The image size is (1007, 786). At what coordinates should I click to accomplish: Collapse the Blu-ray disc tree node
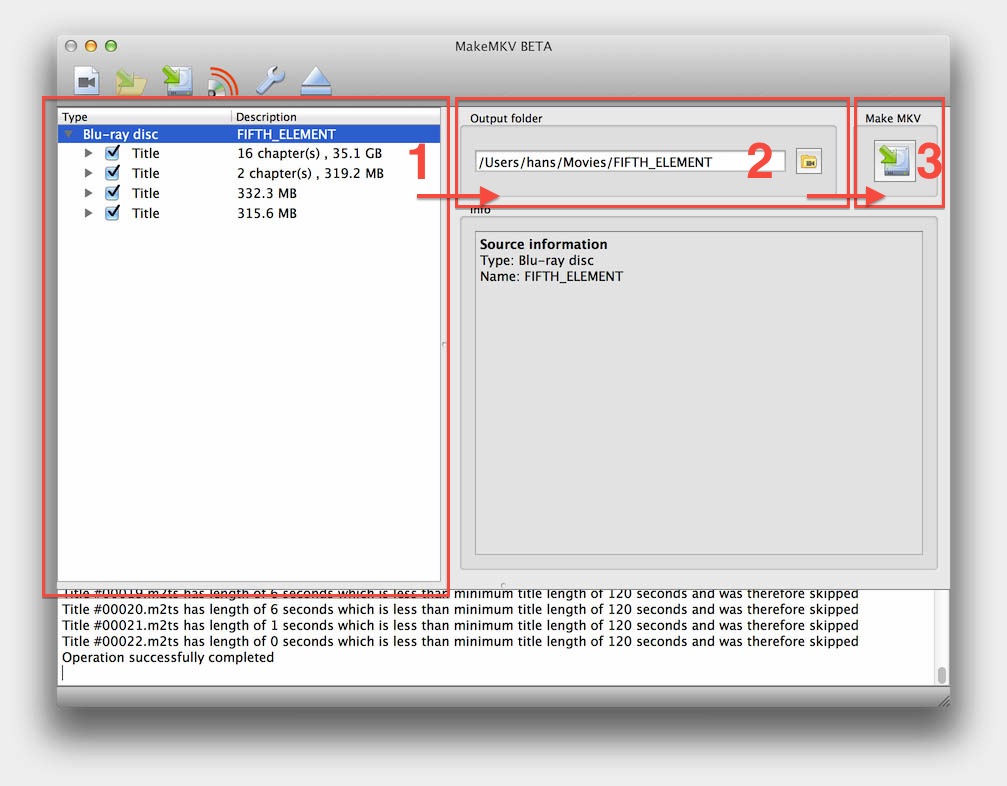(68, 134)
